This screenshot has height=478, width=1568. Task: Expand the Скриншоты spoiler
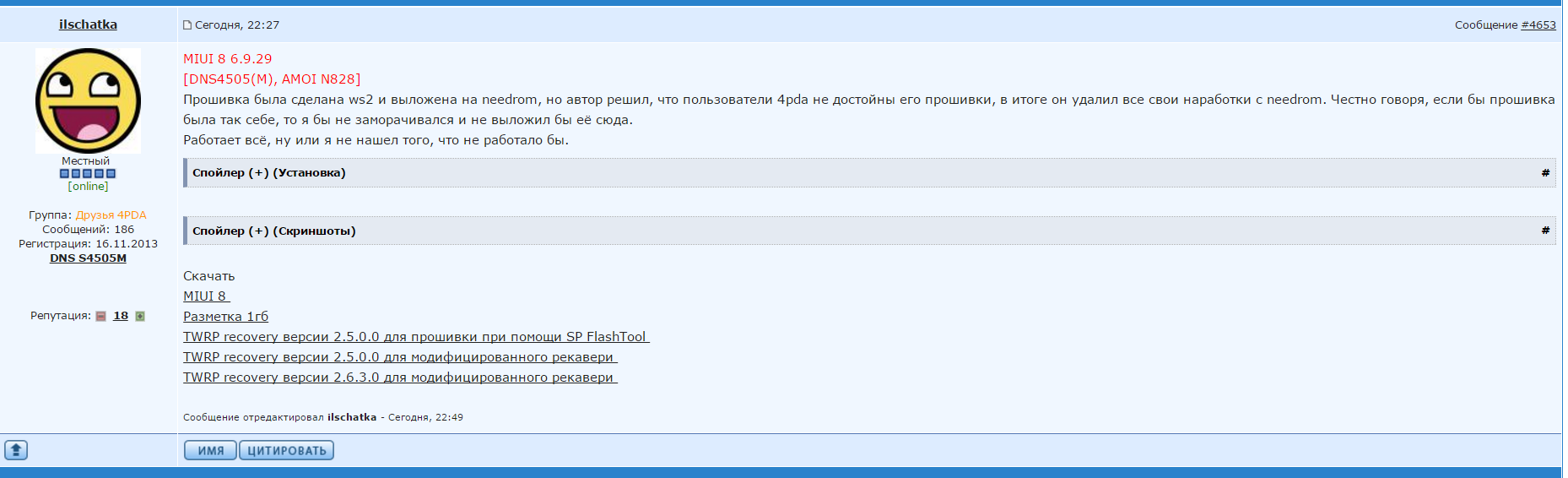coord(274,231)
